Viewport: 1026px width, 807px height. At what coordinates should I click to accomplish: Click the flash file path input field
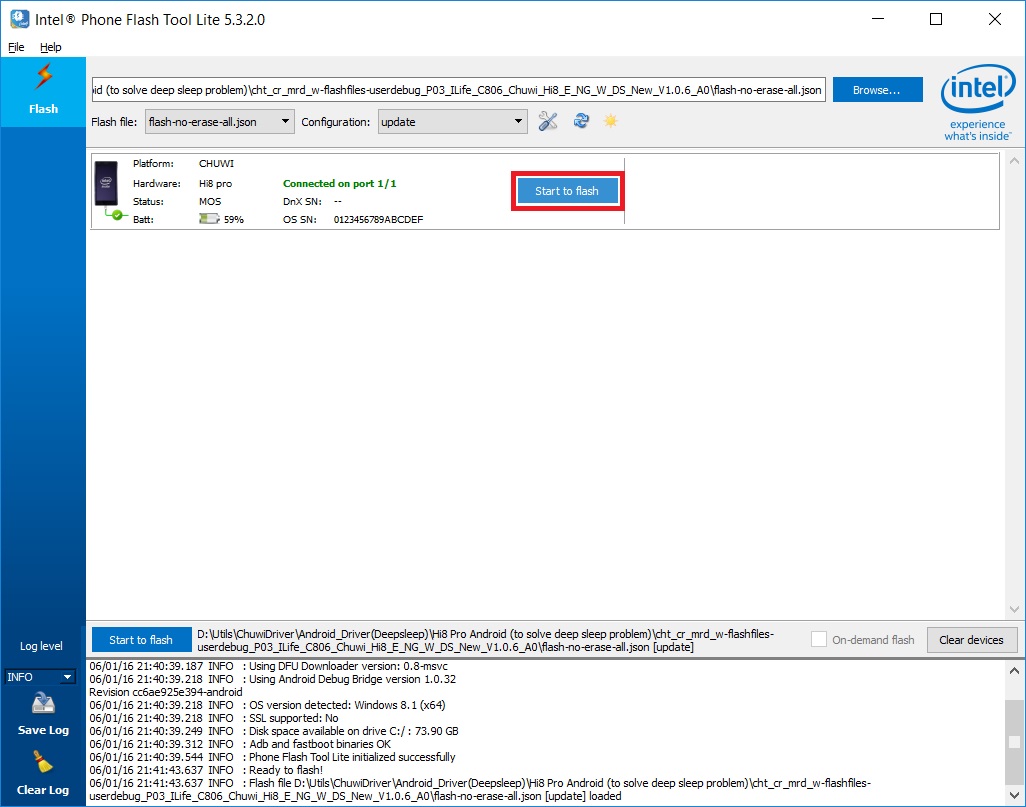tap(459, 90)
